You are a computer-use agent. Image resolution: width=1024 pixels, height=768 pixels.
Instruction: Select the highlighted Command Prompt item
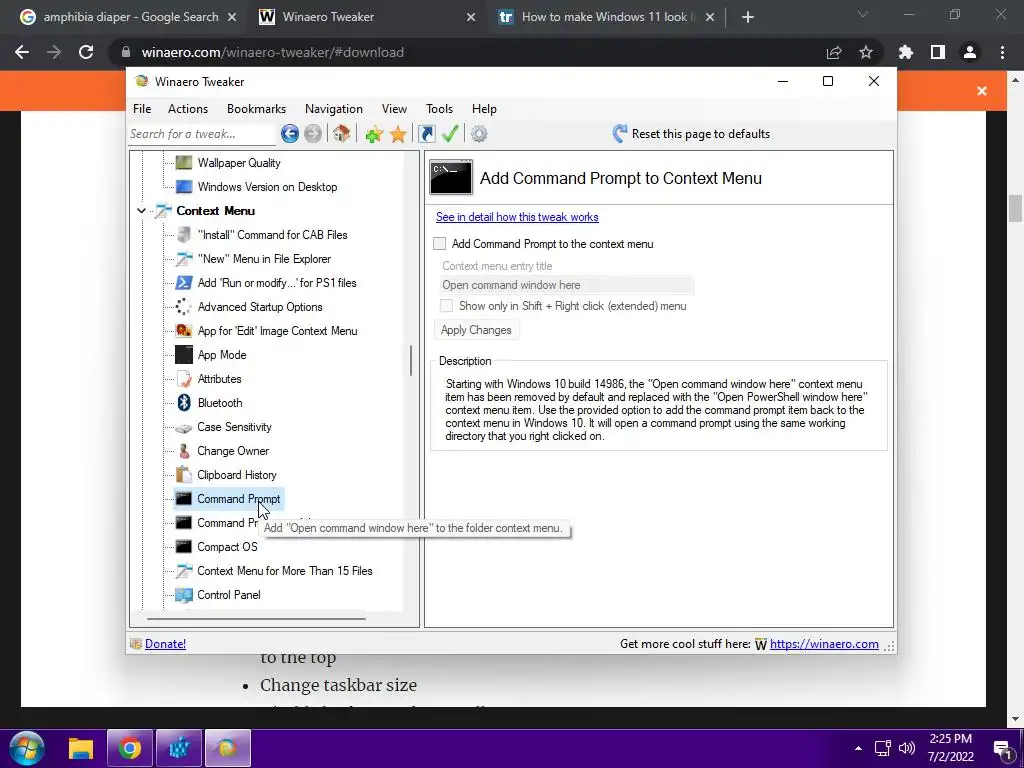pos(238,499)
